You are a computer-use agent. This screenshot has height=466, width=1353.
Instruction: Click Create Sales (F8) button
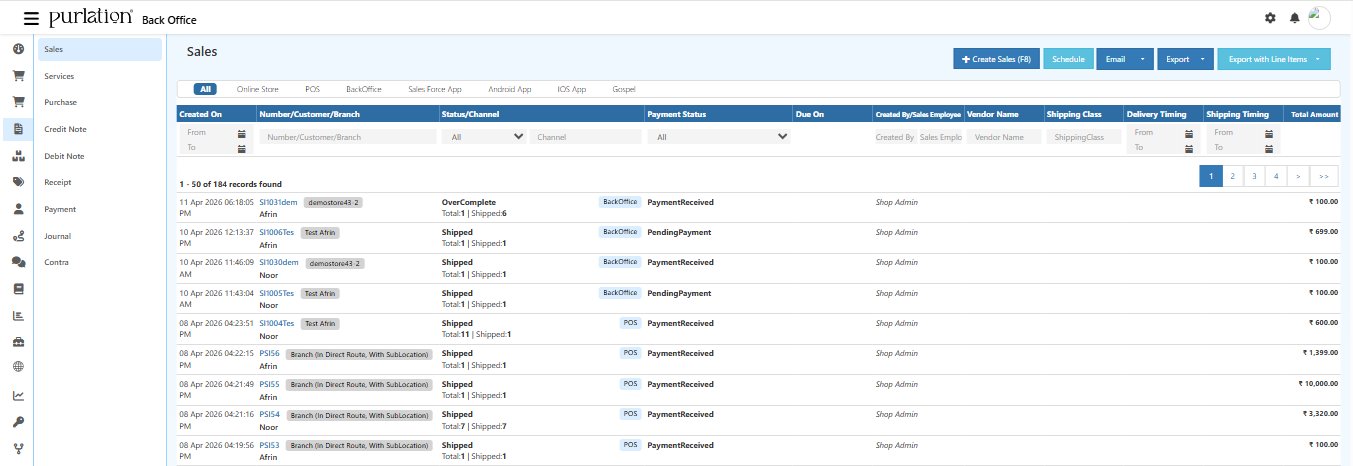(x=996, y=60)
